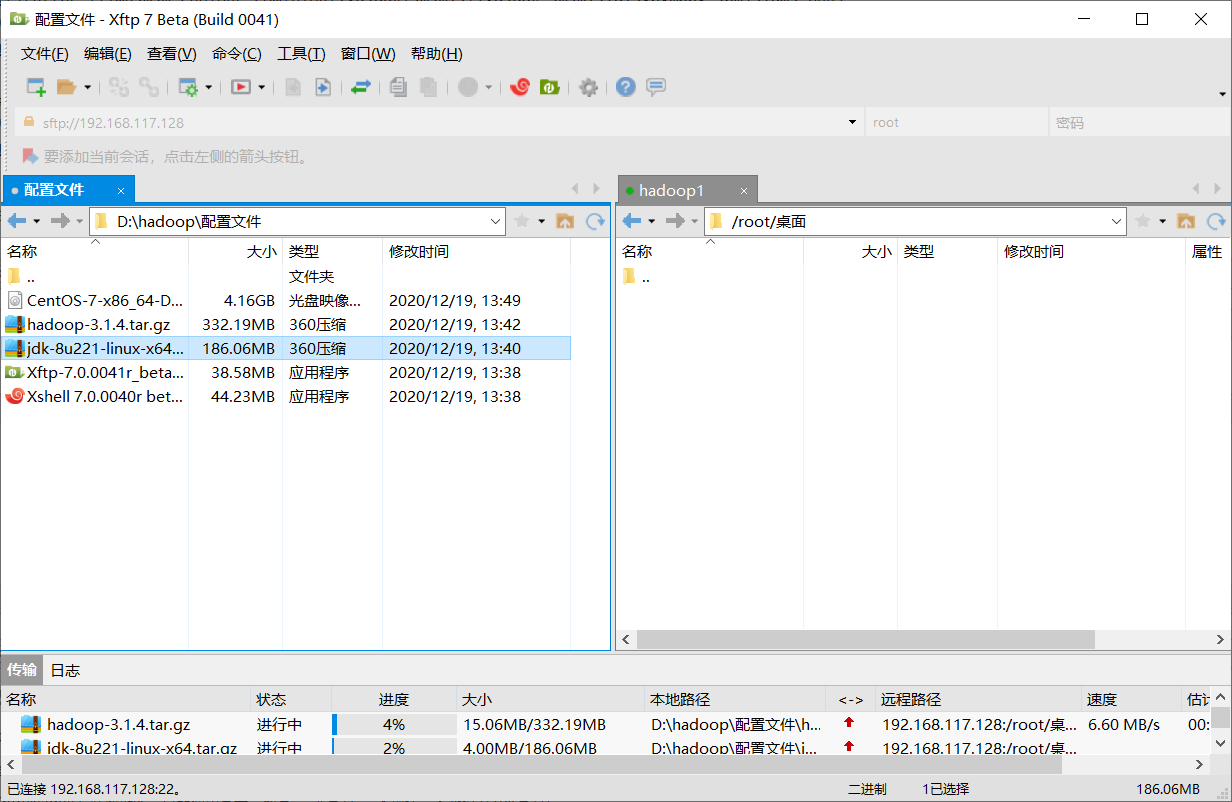The image size is (1232, 802).
Task: Click the remote pane horizontal scrollbar
Action: (x=866, y=639)
